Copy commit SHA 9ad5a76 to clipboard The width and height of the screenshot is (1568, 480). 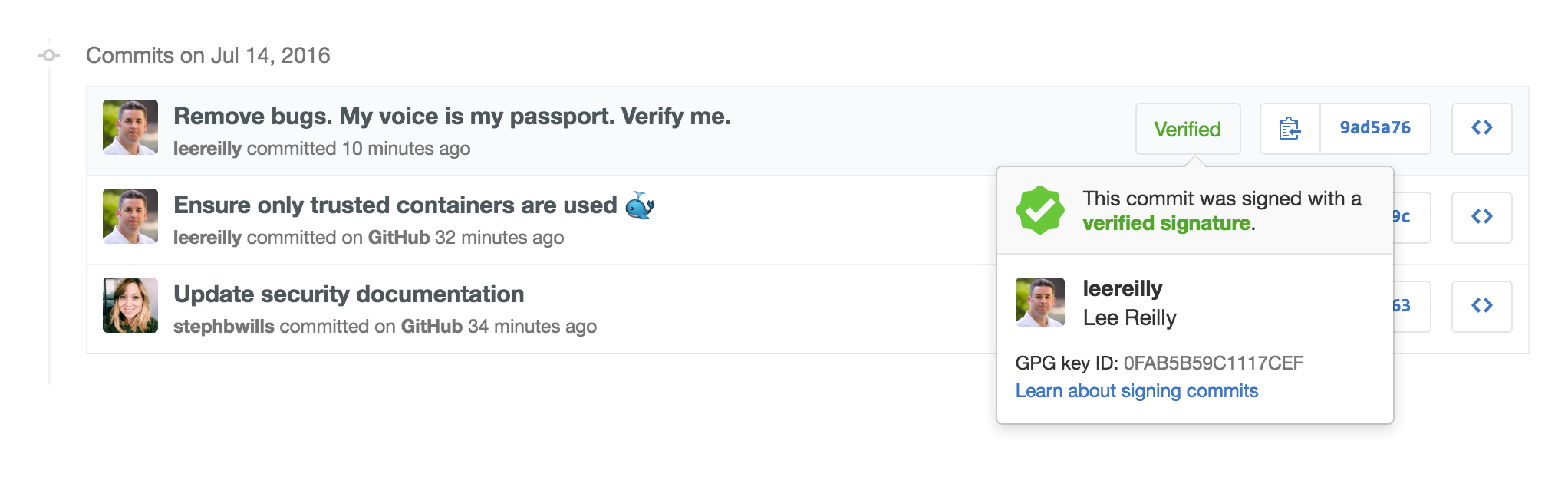click(x=1290, y=129)
